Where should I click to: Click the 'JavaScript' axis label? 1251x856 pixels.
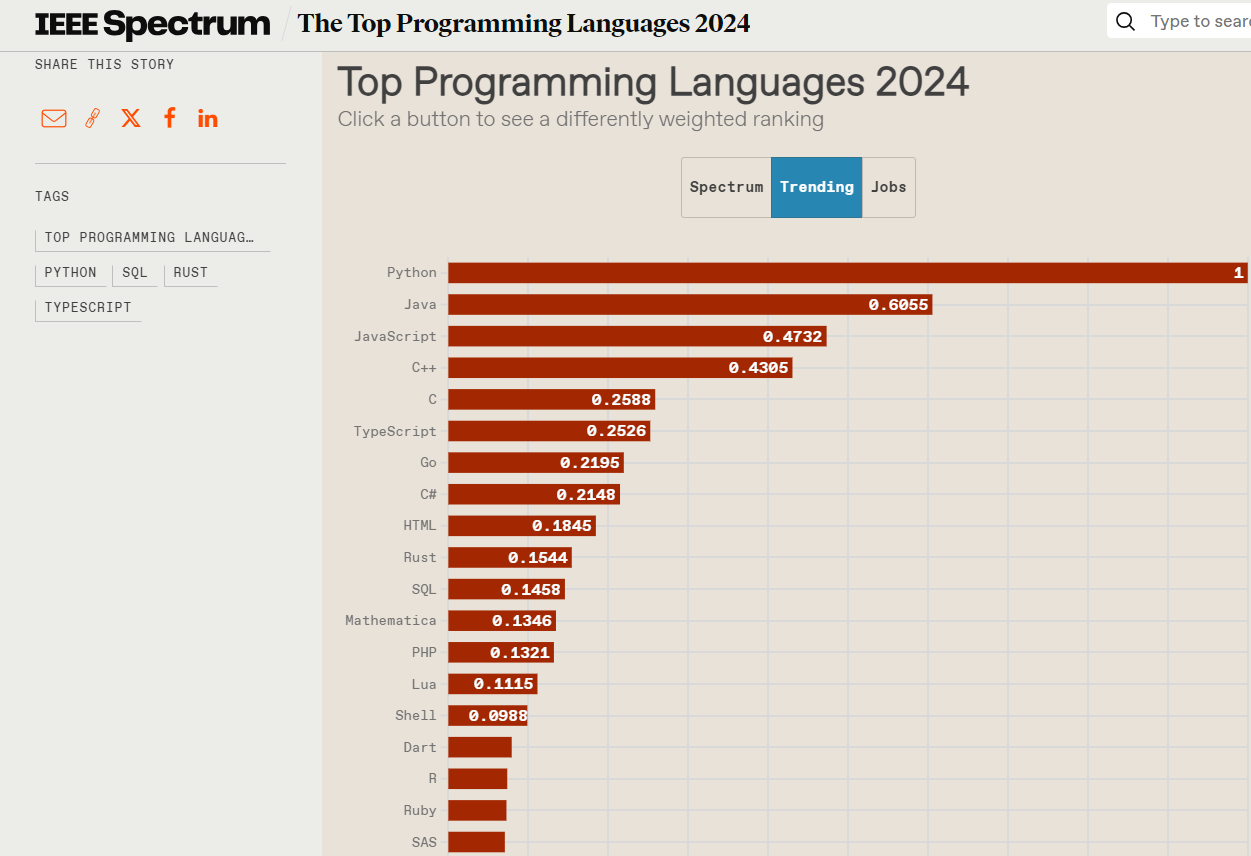396,337
